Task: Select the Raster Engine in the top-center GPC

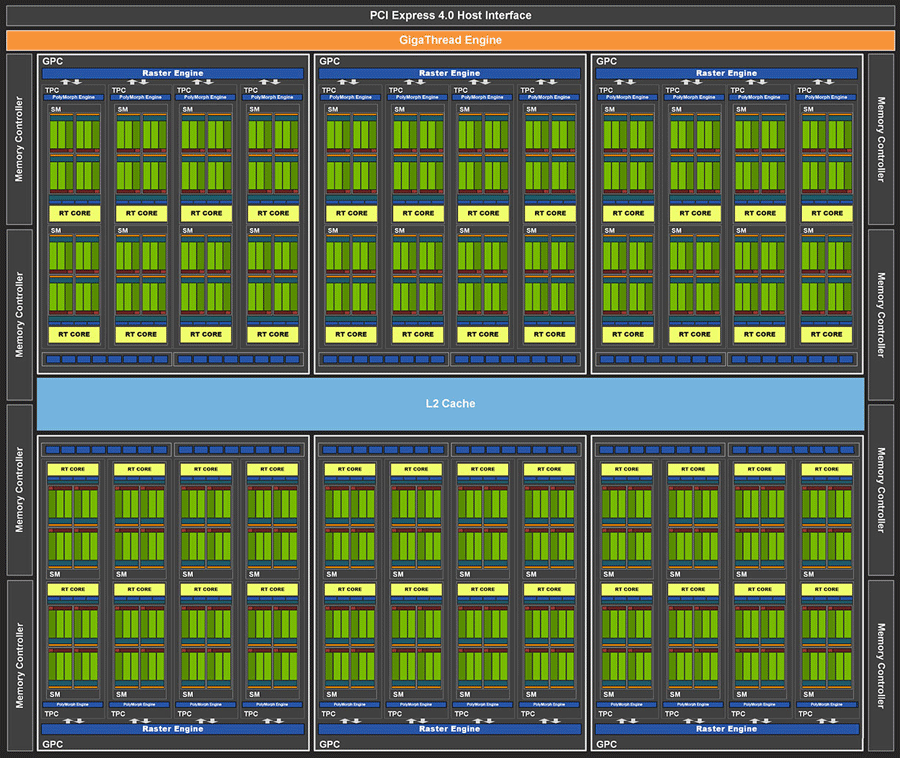Action: pos(450,73)
